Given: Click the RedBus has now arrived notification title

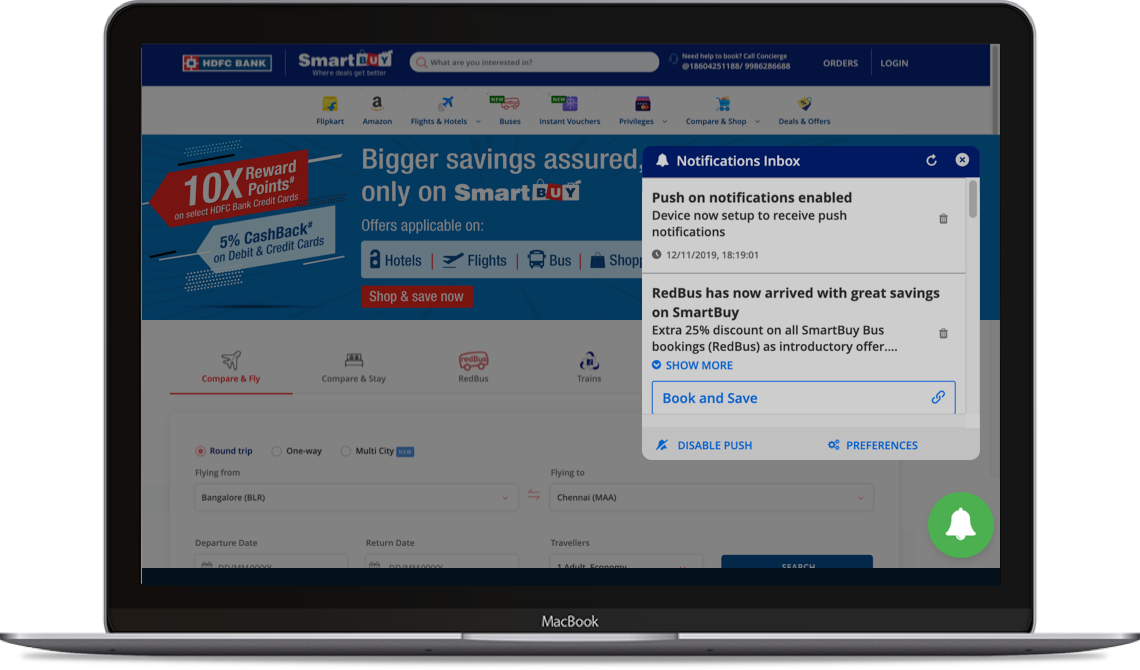Looking at the screenshot, I should click(795, 302).
